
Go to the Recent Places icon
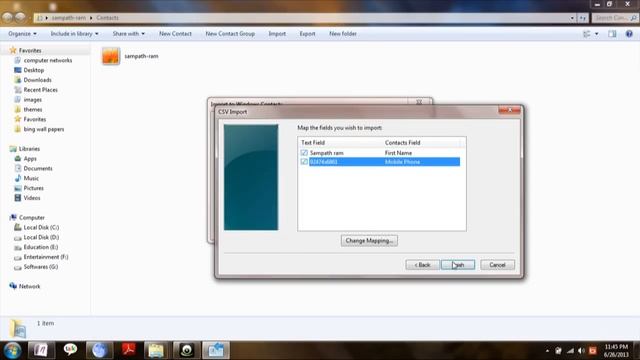18,90
